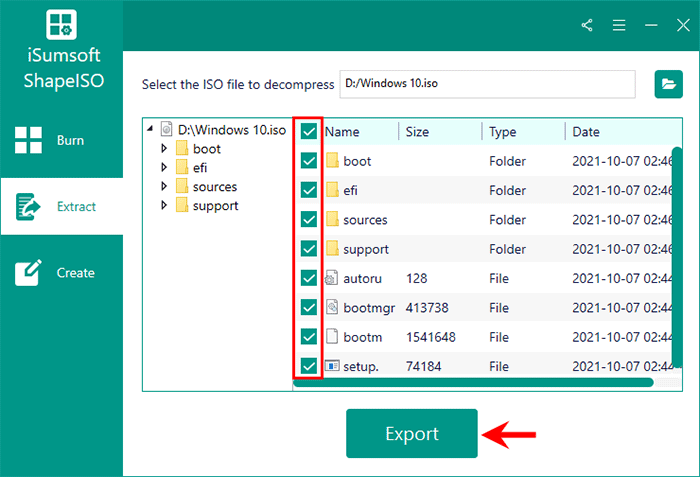Screen dimensions: 700x477
Task: Click the efi folder icon in tree
Action: (182, 167)
